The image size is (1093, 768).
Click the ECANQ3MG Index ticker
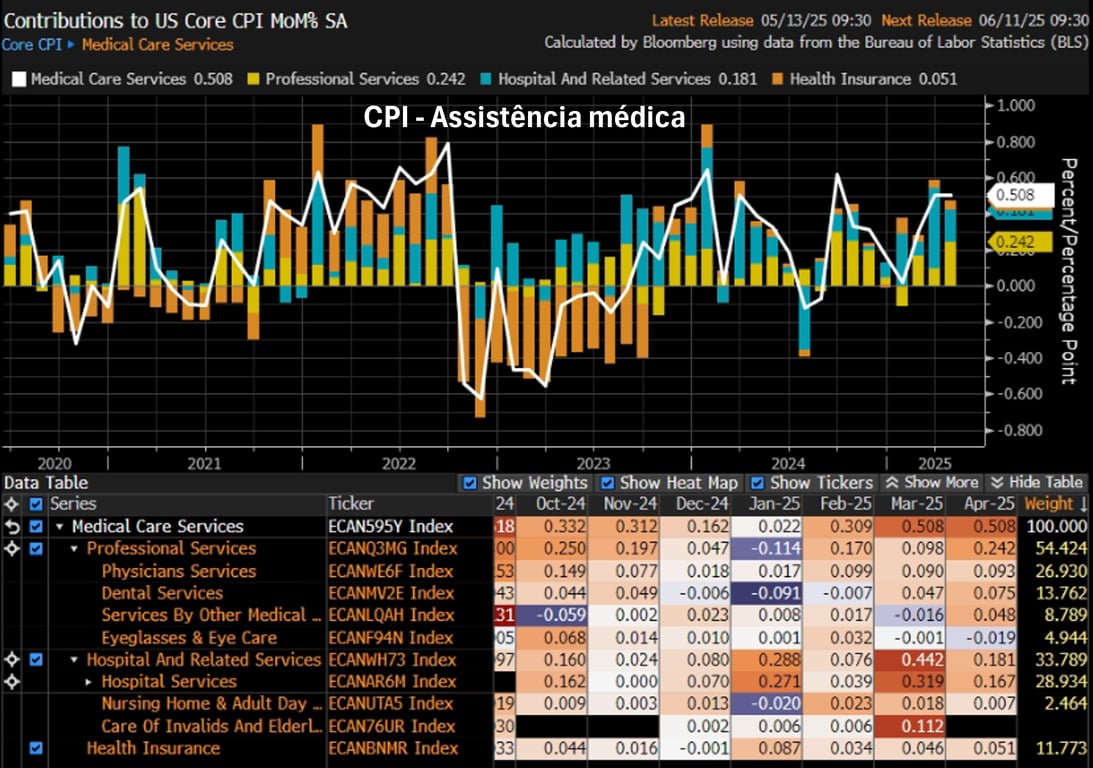tap(393, 548)
